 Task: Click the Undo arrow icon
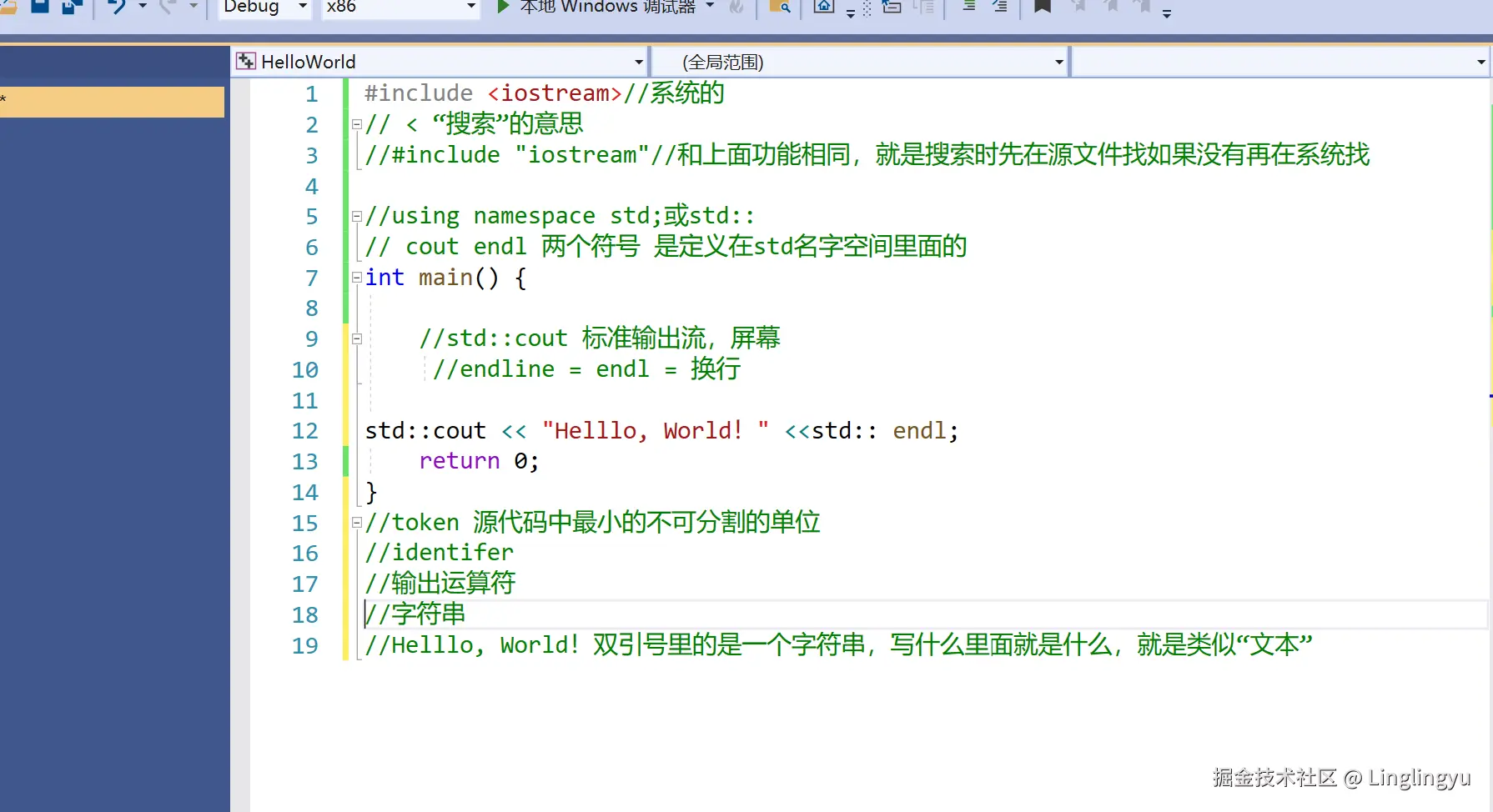117,7
